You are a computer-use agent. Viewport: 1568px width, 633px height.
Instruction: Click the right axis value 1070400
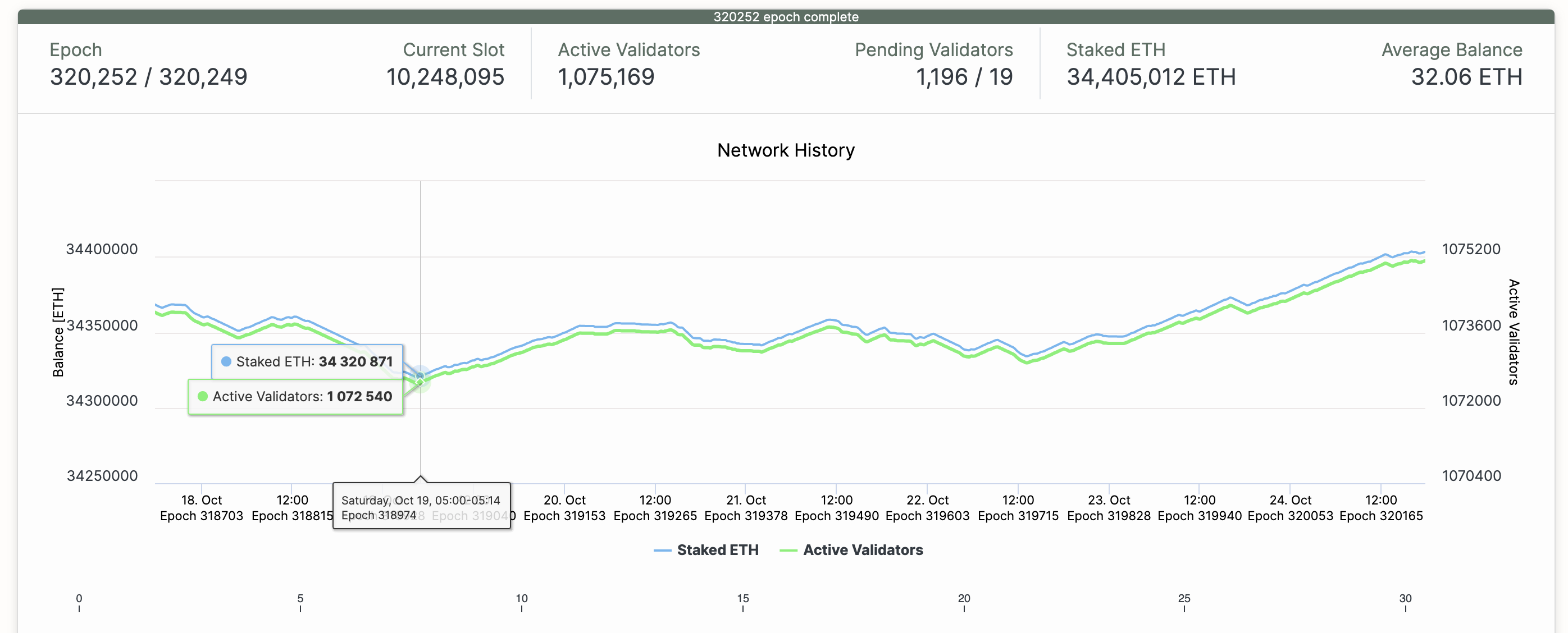tap(1471, 476)
